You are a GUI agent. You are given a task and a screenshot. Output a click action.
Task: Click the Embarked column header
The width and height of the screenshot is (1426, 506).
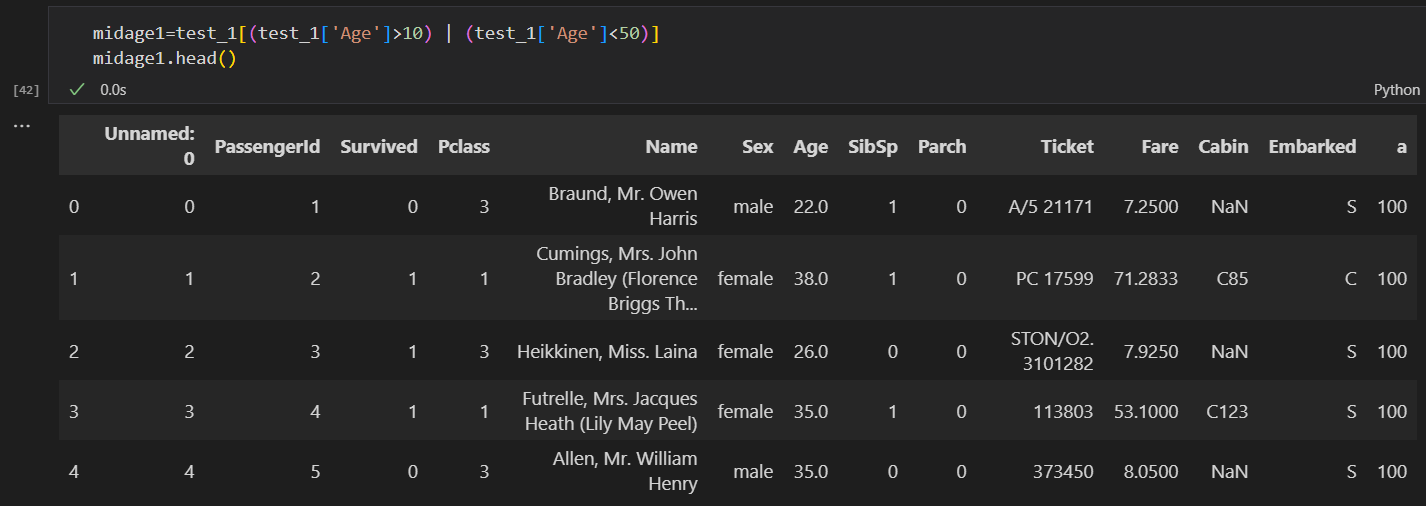click(x=1312, y=147)
